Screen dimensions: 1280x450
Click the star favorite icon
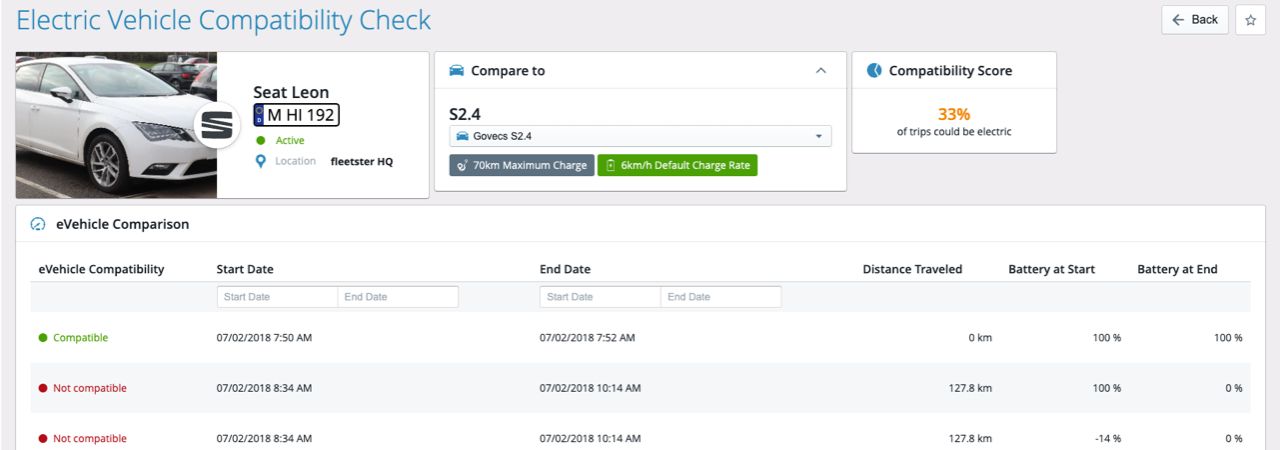pyautogui.click(x=1251, y=20)
